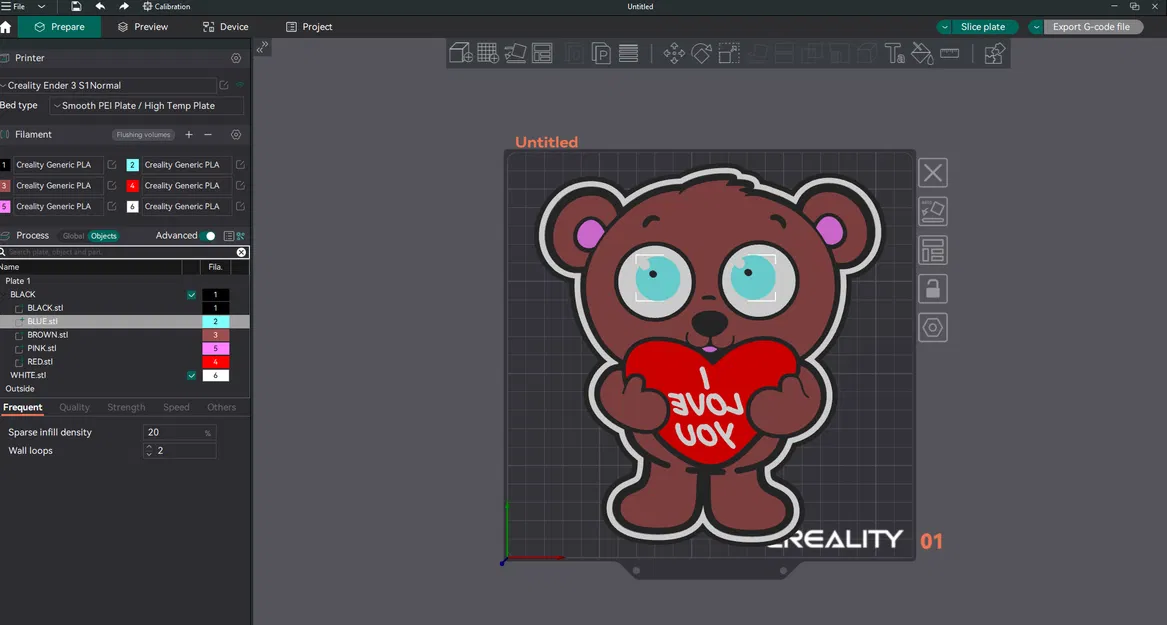This screenshot has height=625, width=1167.
Task: Open plate settings via the gear icon
Action: pos(932,327)
